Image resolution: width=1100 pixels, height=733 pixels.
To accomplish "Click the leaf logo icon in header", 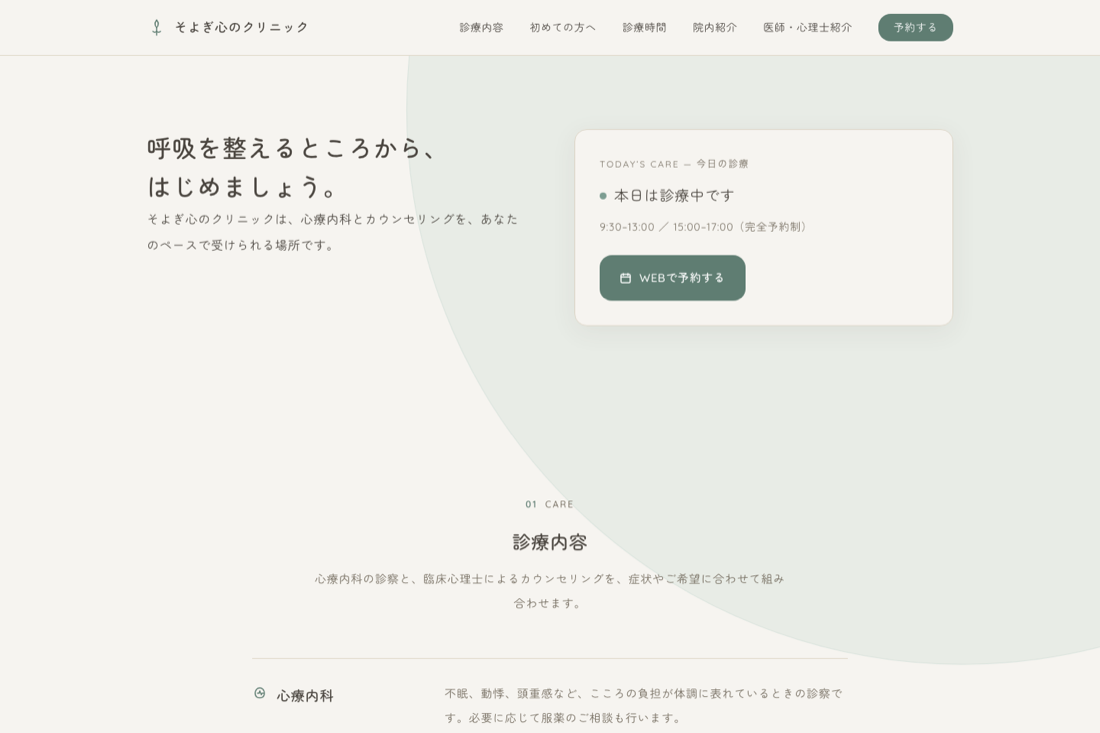I will pos(156,27).
